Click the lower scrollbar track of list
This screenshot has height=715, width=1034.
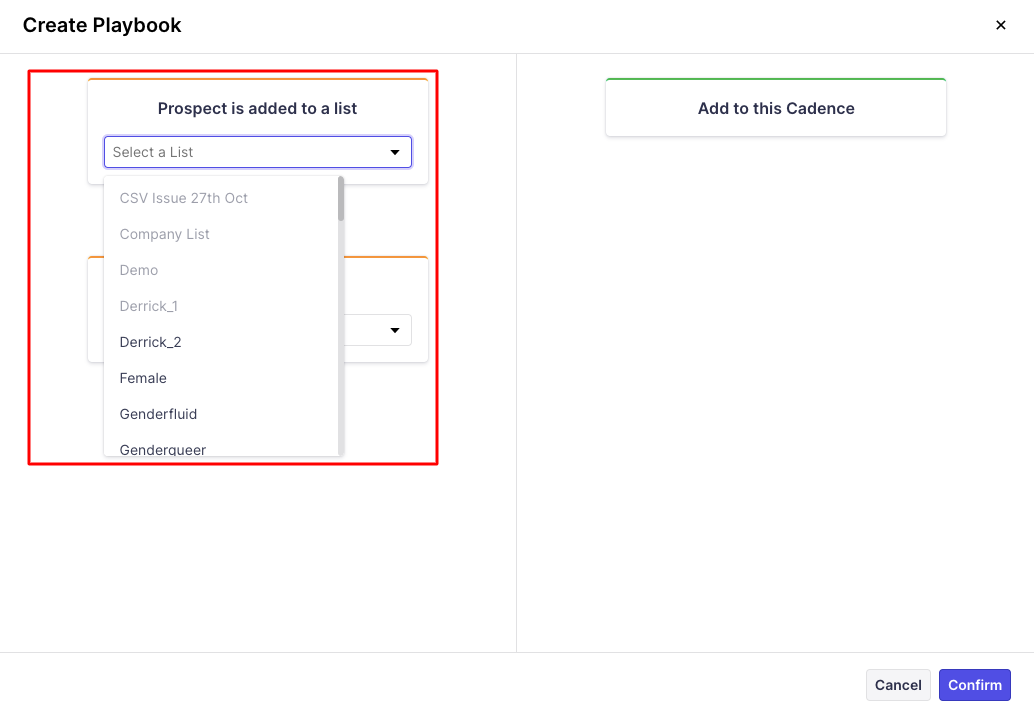341,380
